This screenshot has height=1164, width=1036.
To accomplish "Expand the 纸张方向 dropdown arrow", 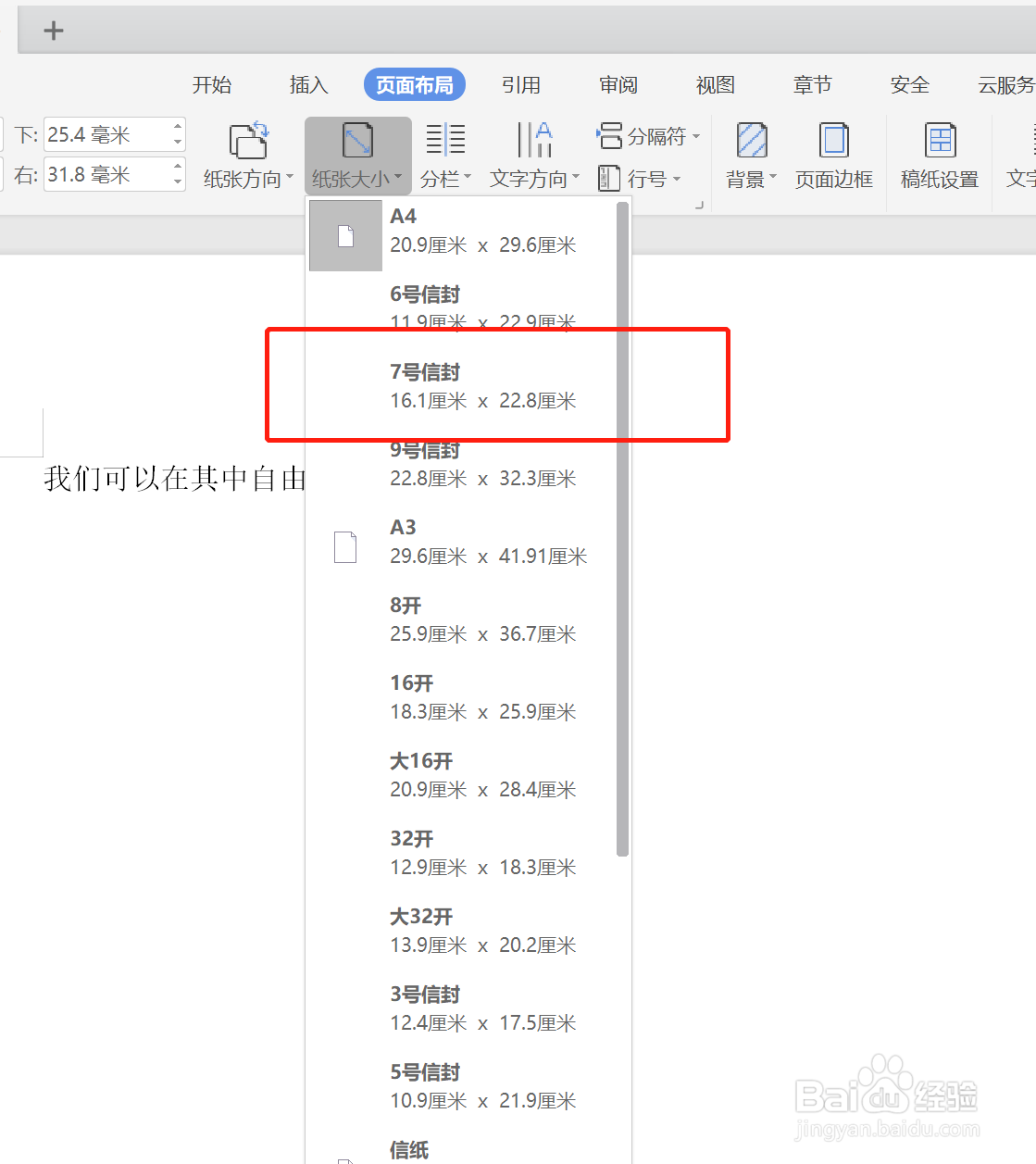I will (x=289, y=177).
